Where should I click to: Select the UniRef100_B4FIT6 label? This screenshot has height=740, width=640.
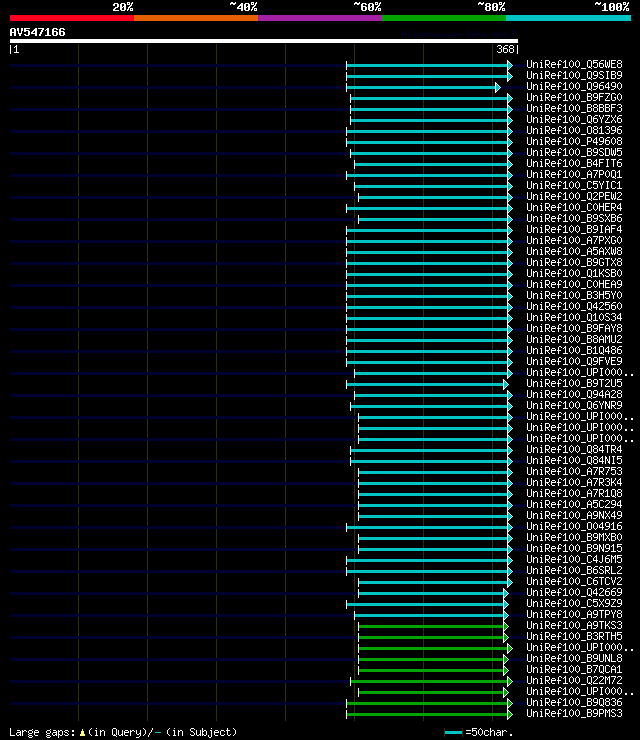pyautogui.click(x=574, y=163)
